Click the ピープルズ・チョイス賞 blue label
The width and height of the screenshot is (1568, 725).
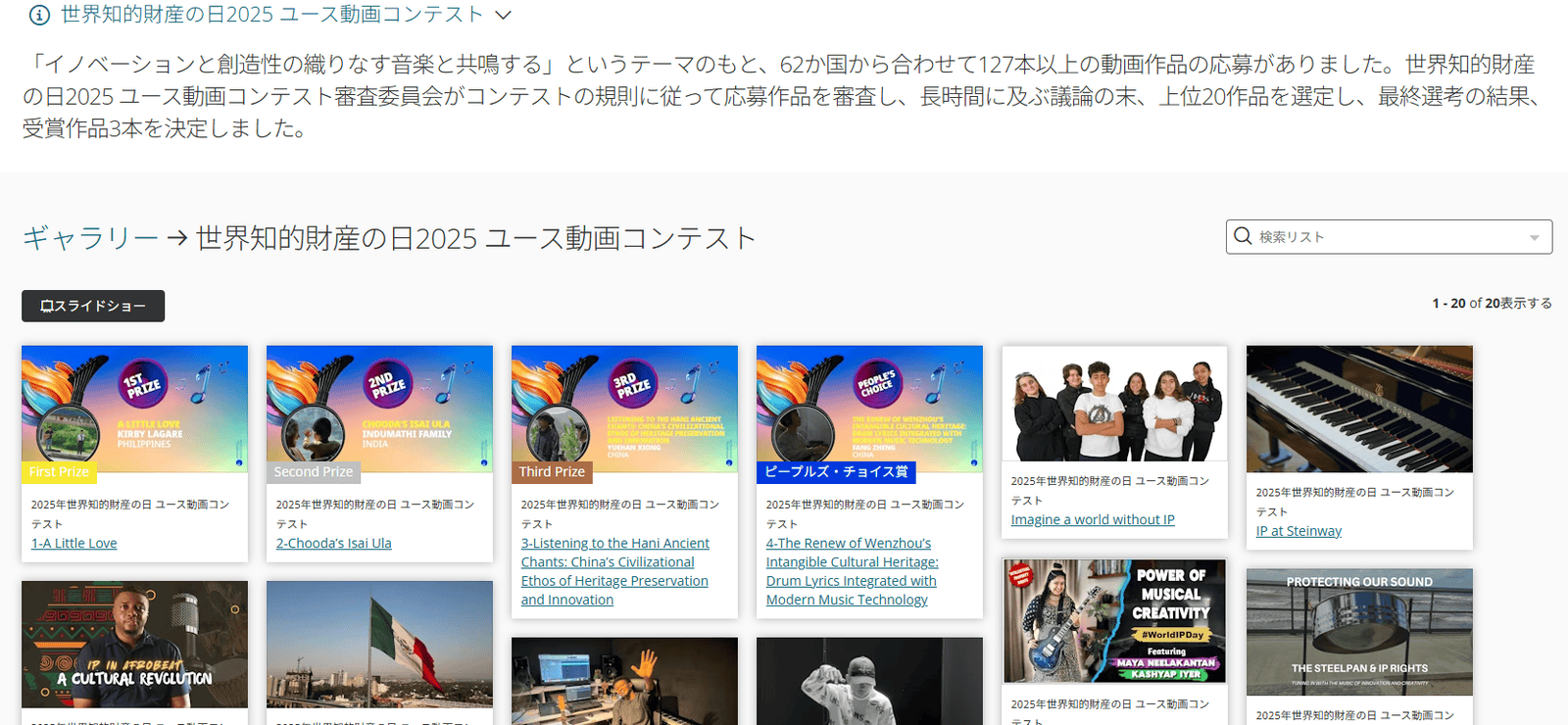click(836, 472)
